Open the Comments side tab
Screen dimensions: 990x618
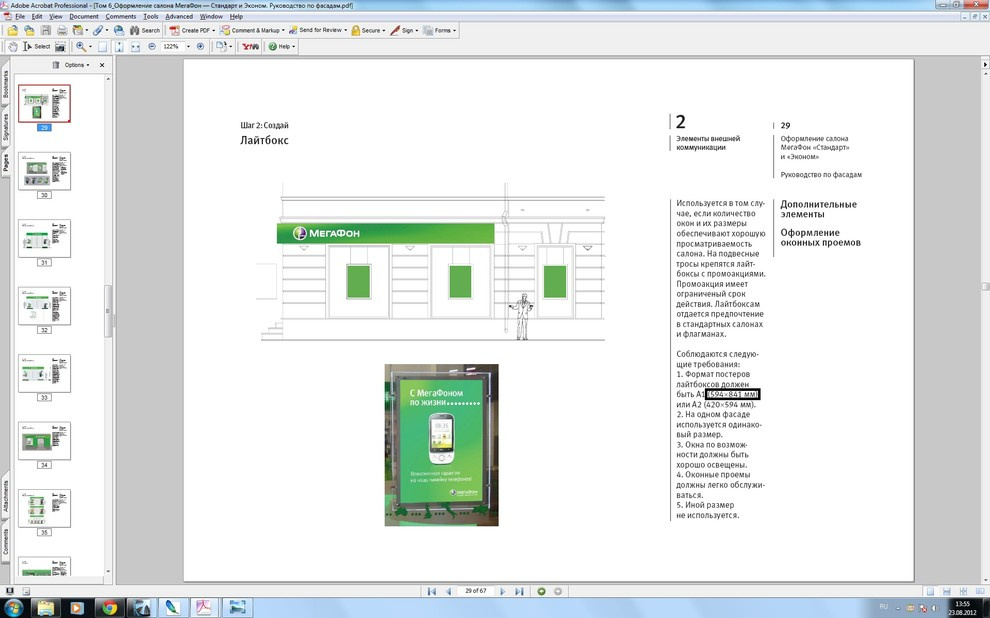click(5, 542)
